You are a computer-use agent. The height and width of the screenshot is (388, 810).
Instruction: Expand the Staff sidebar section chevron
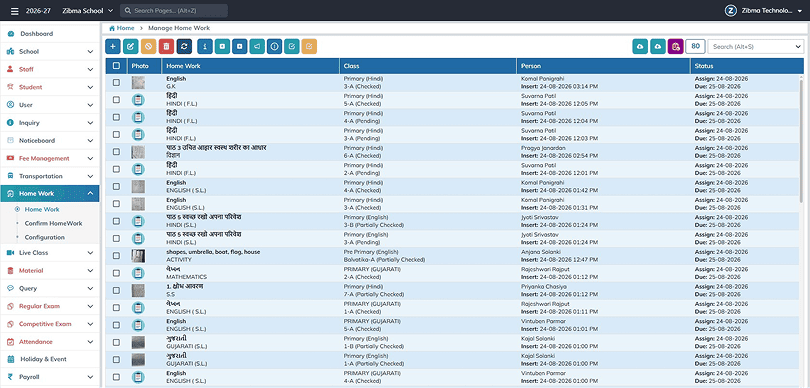point(90,69)
